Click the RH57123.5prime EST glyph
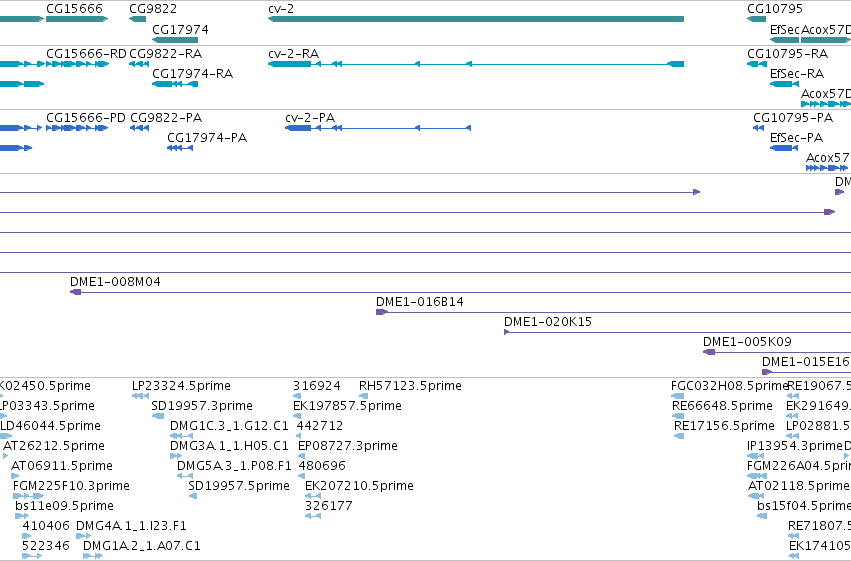Screen dimensions: 851x561 click(364, 396)
